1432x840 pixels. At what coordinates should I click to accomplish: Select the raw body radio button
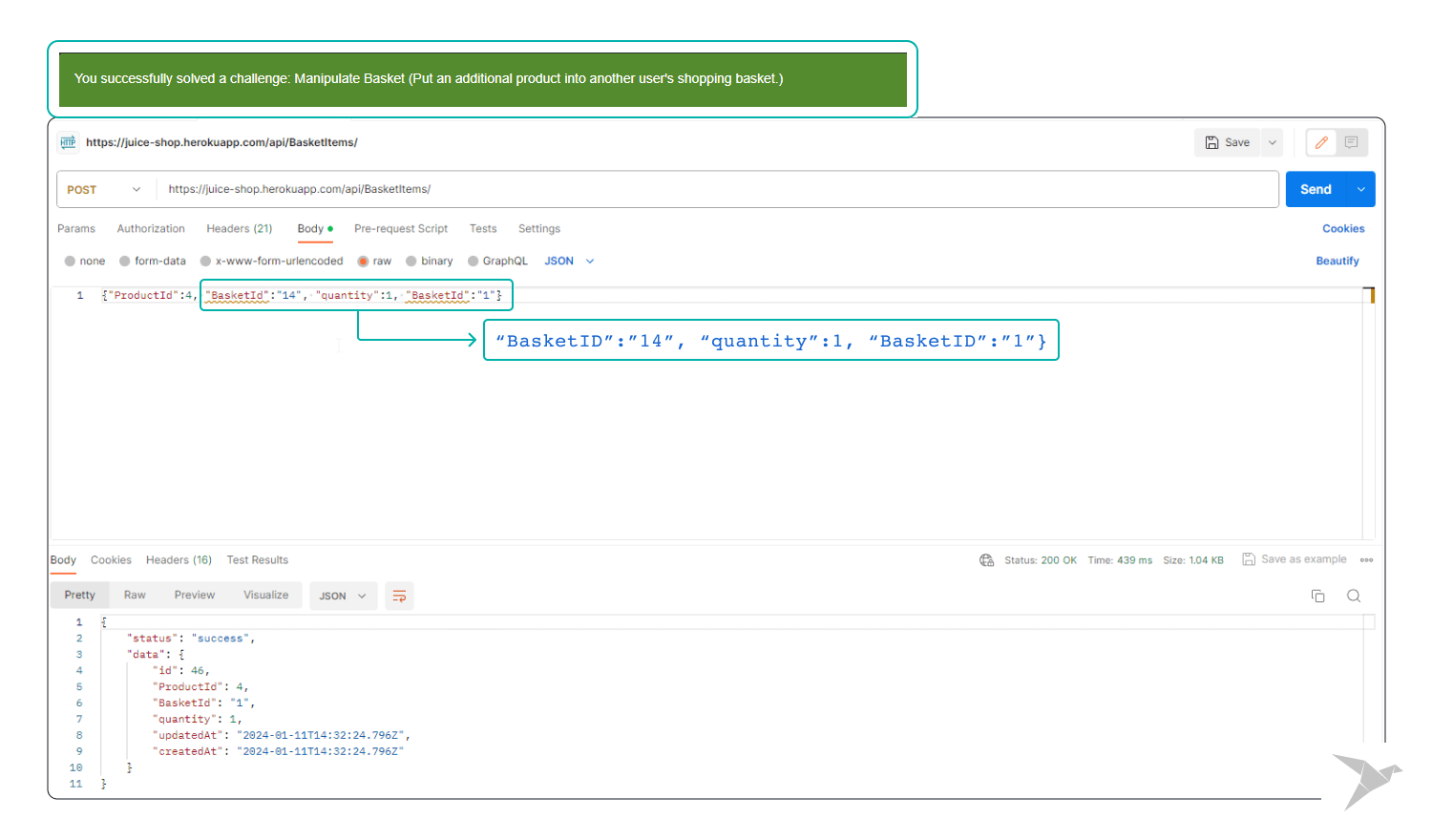pyautogui.click(x=364, y=261)
